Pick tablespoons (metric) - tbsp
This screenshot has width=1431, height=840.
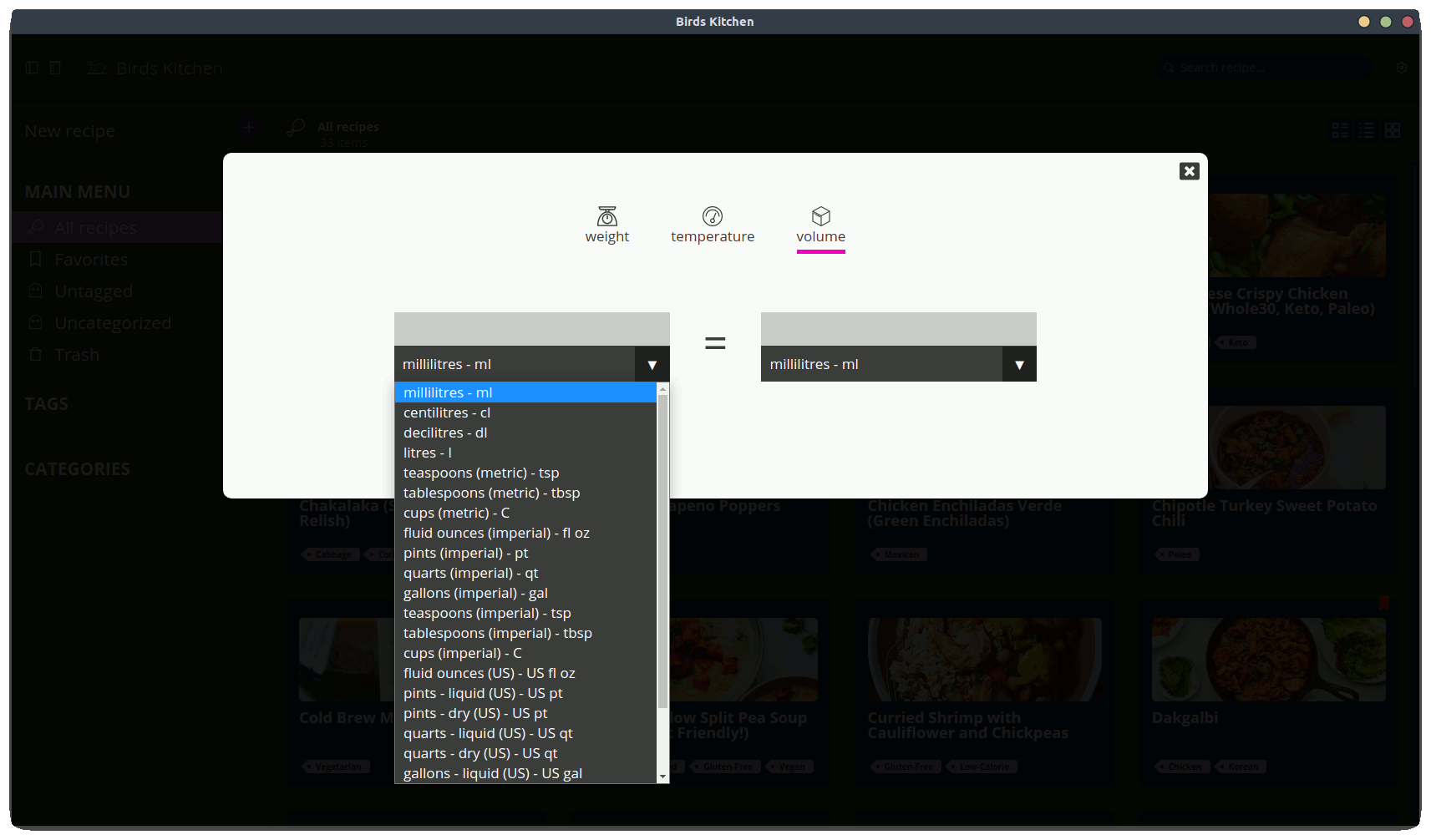point(525,493)
